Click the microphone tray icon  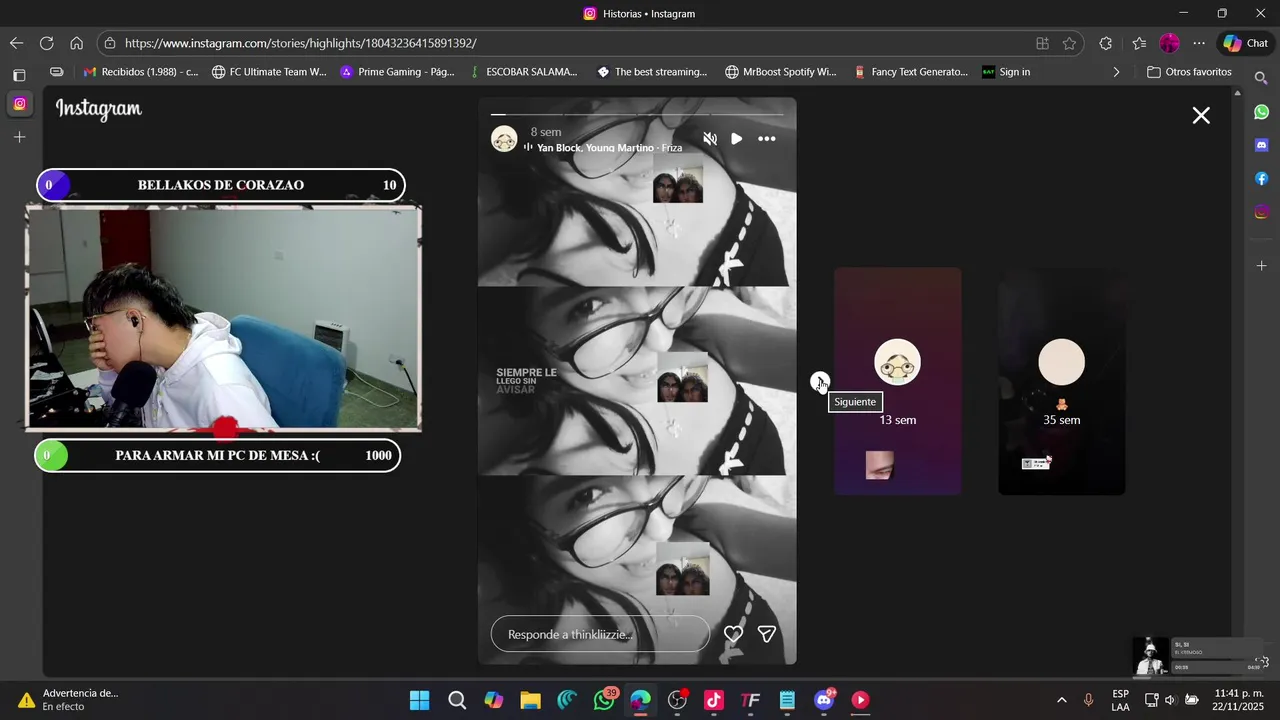[x=1088, y=700]
